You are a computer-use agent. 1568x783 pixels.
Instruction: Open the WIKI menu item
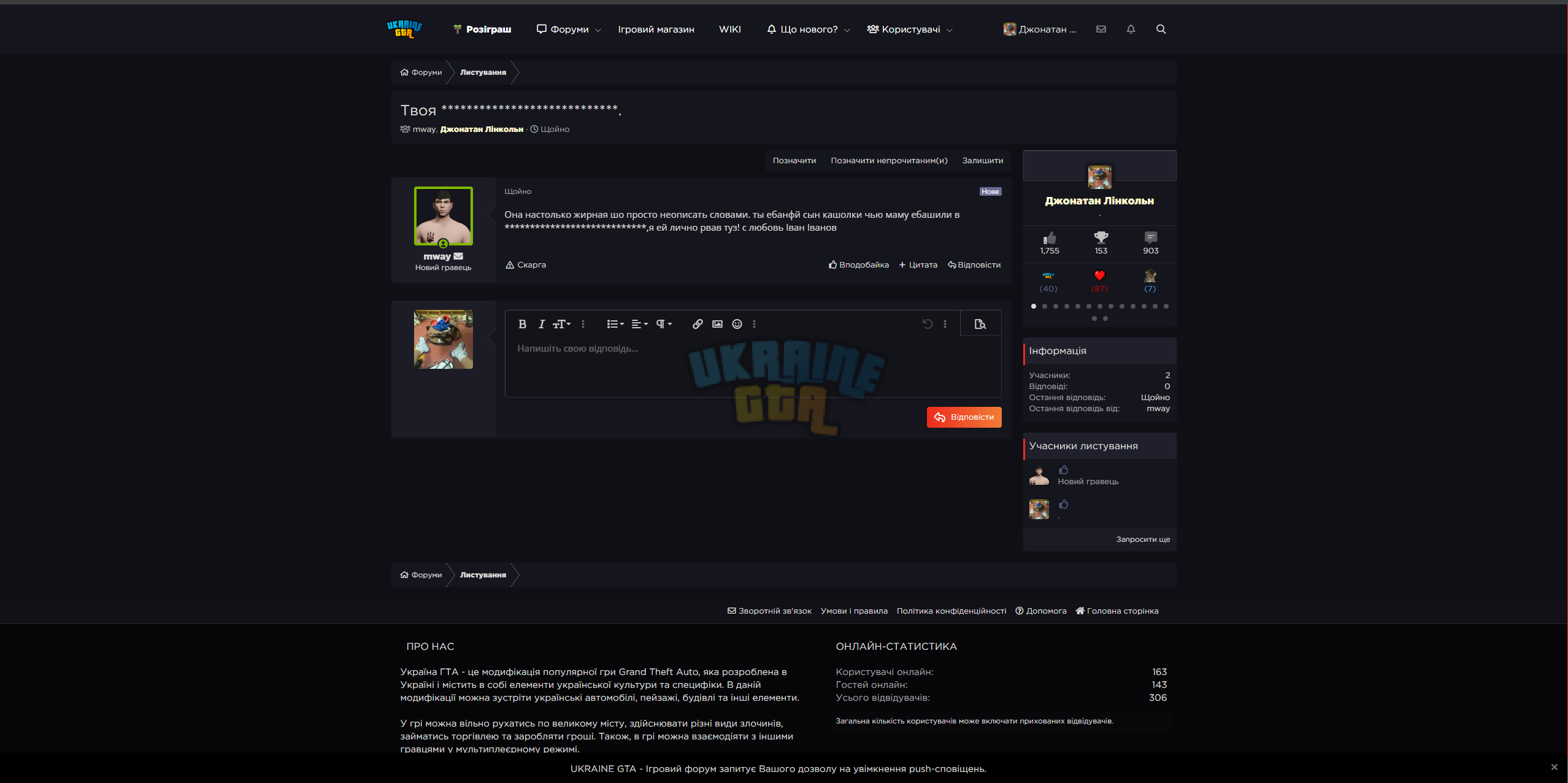coord(729,29)
